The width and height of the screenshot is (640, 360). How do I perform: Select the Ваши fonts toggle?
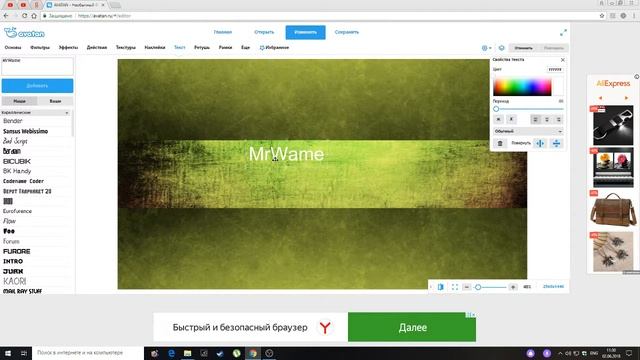55,101
